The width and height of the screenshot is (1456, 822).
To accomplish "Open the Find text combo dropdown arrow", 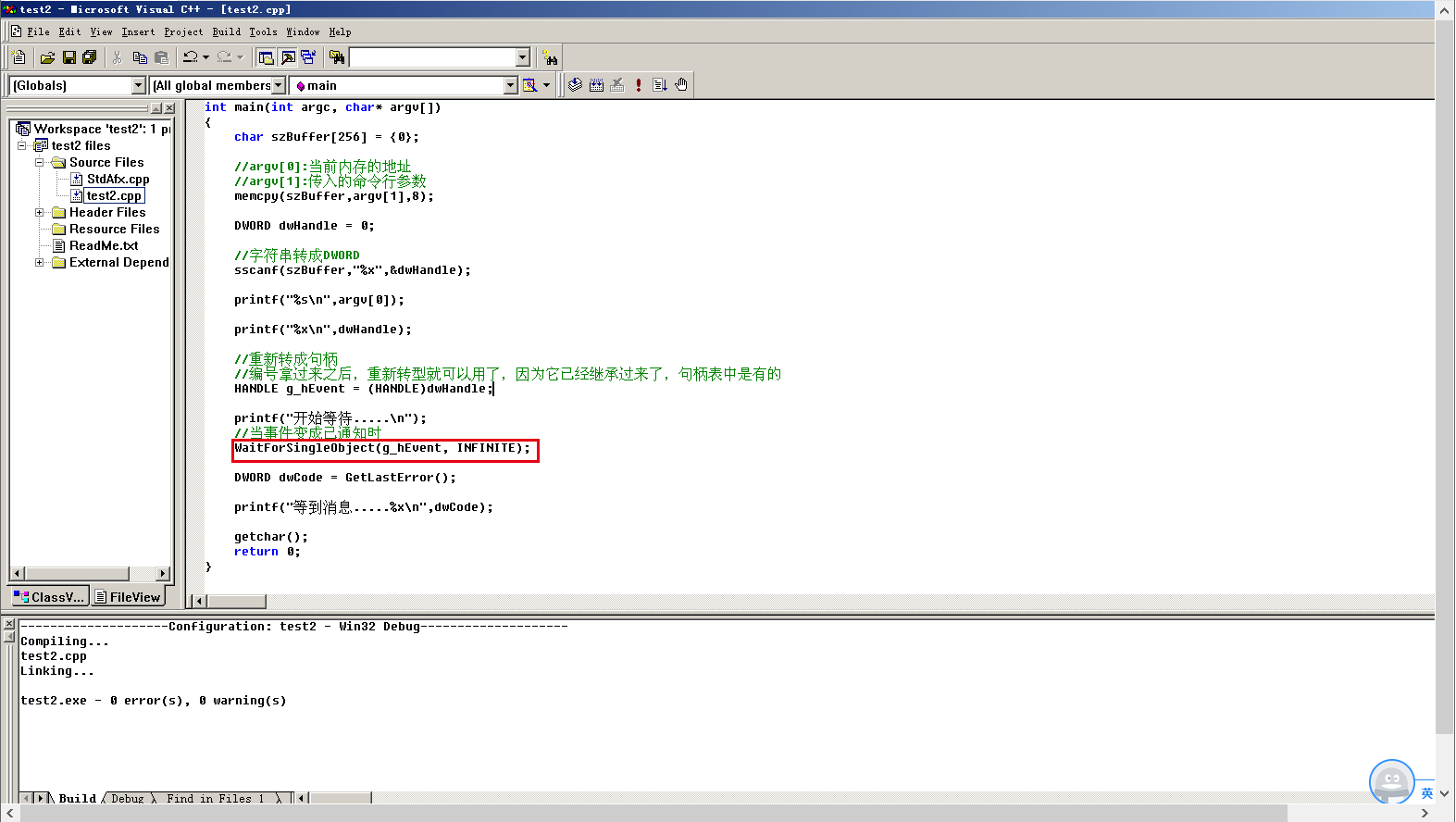I will (522, 57).
